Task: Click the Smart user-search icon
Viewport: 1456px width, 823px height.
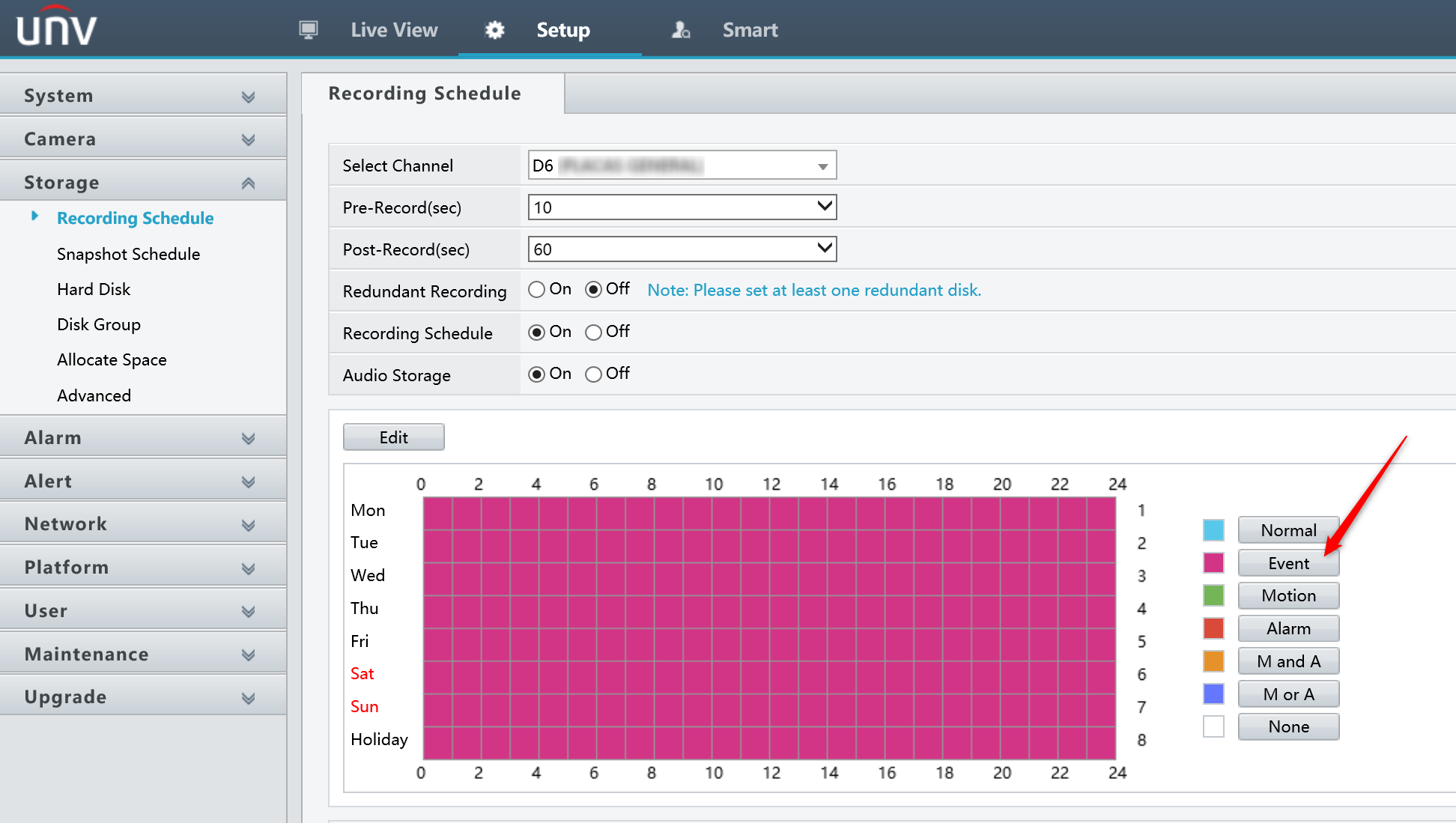Action: click(680, 30)
